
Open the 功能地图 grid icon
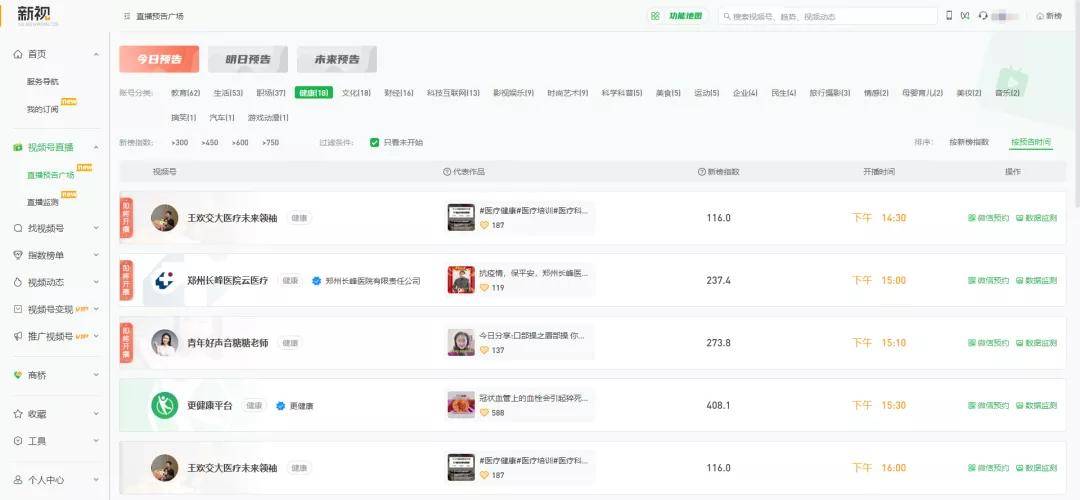655,16
